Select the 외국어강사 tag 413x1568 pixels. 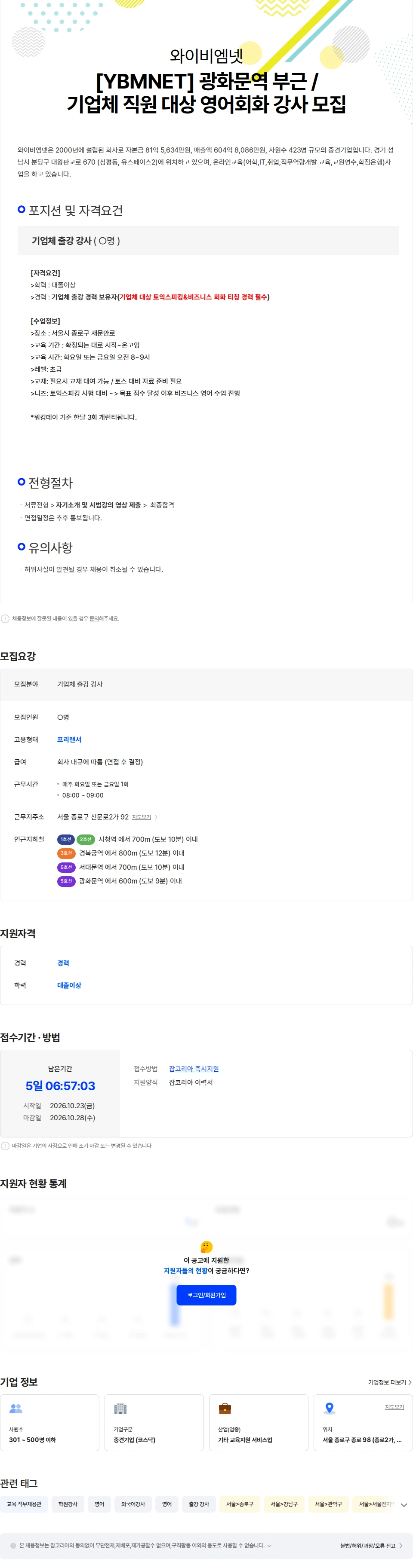(x=133, y=1504)
